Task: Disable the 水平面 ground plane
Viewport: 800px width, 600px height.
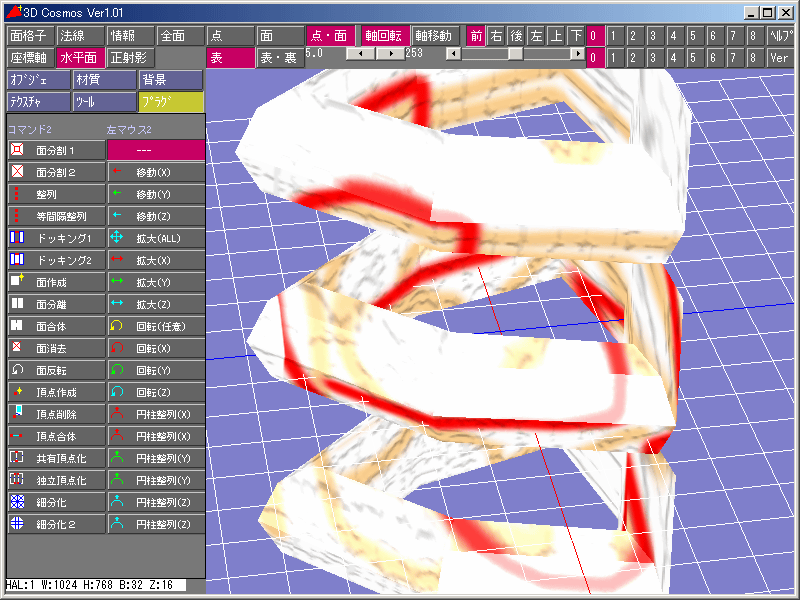Action: tap(81, 58)
